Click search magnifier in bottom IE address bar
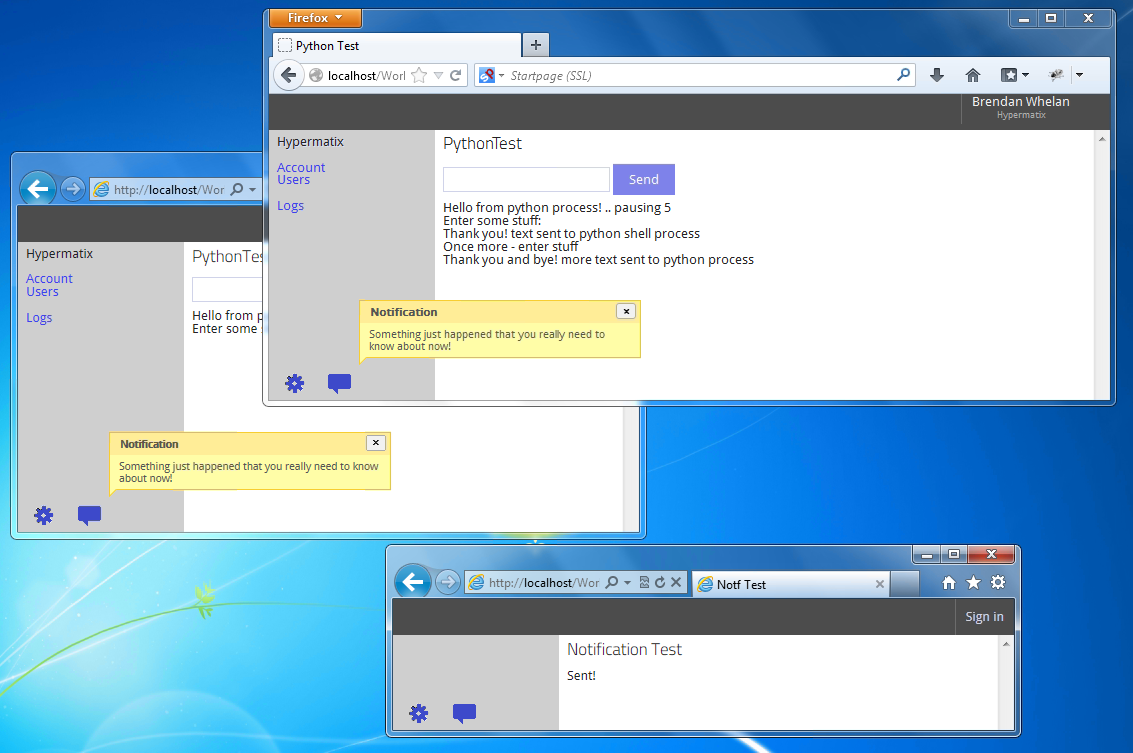The height and width of the screenshot is (753, 1133). (611, 582)
